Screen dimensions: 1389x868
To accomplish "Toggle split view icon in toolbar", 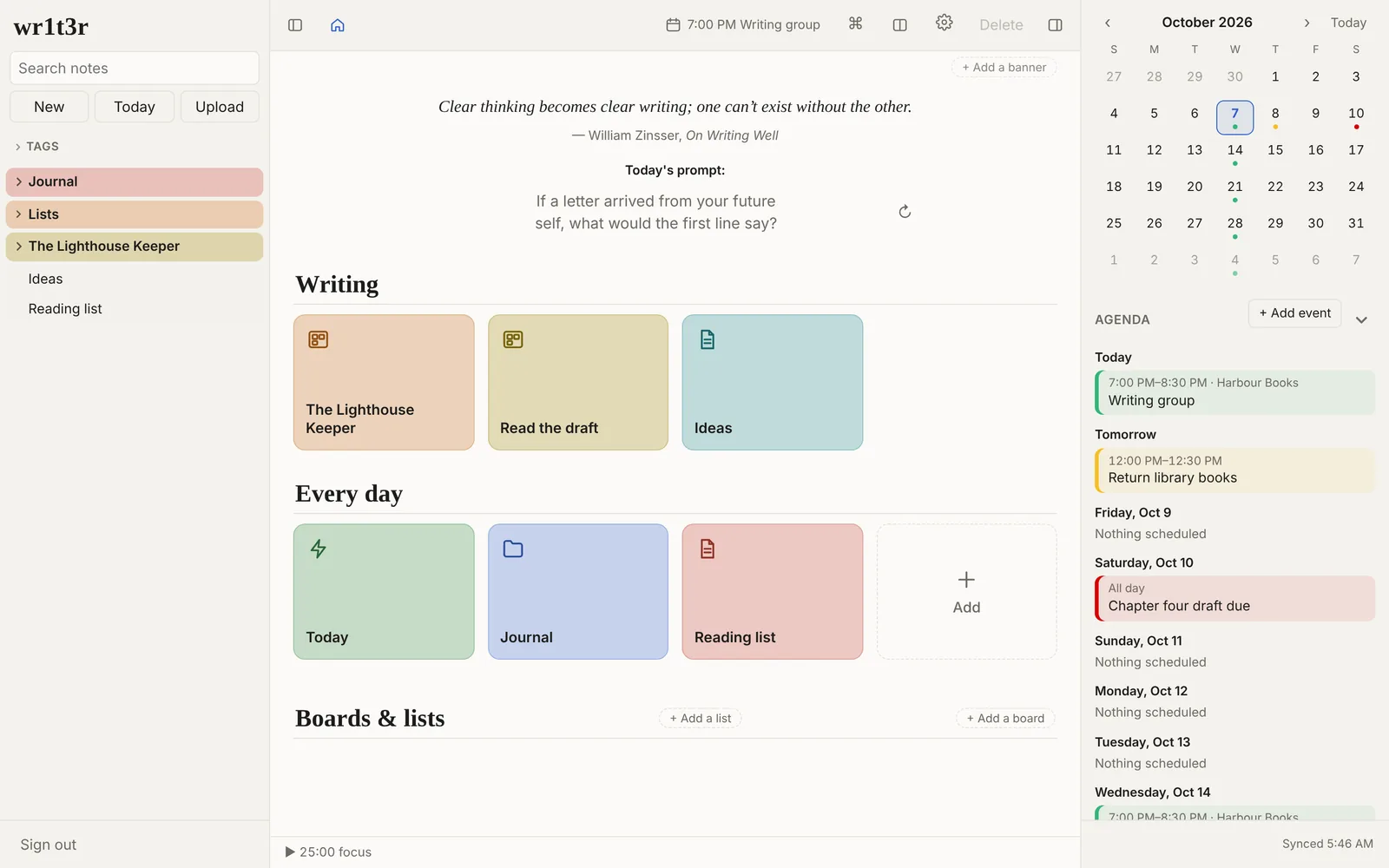I will (900, 25).
